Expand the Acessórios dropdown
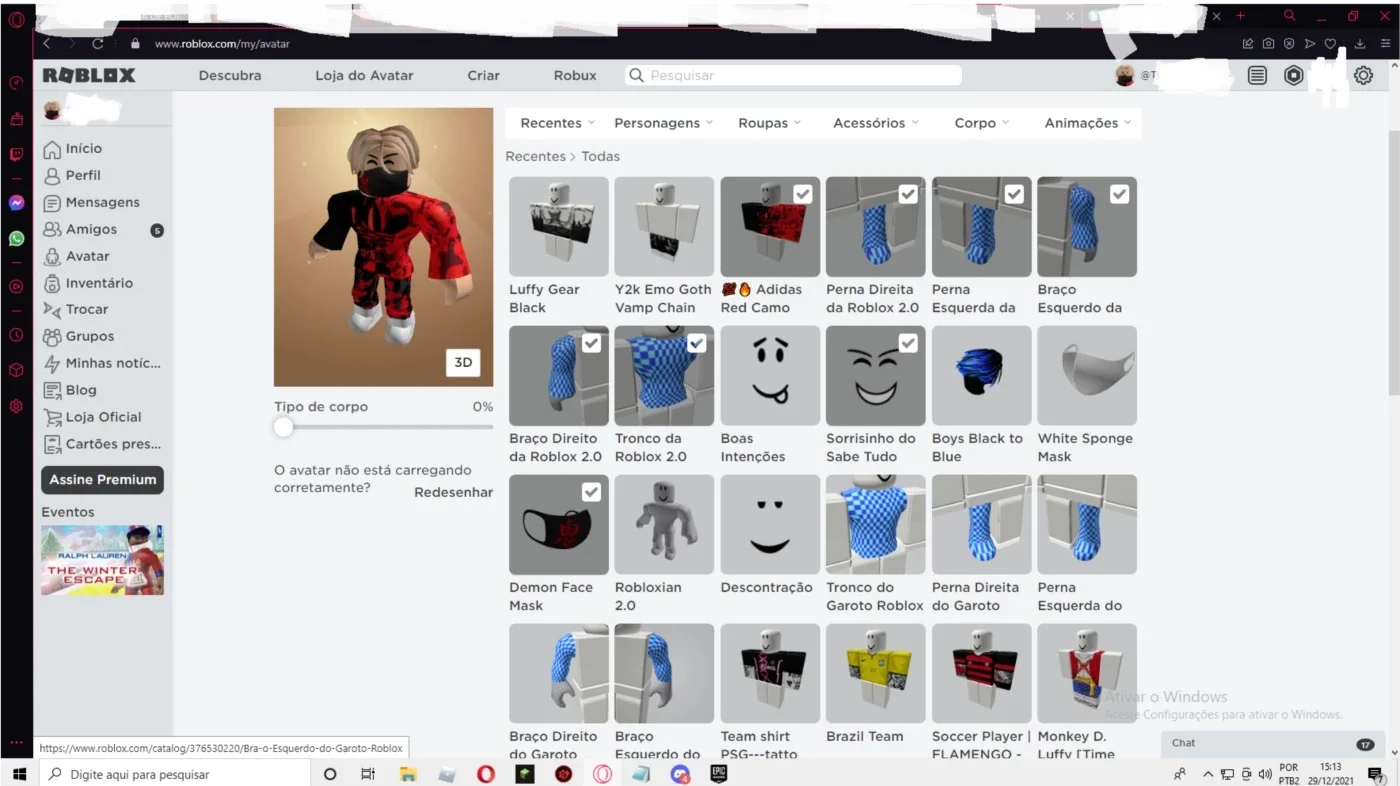The image size is (1400, 786). click(876, 123)
